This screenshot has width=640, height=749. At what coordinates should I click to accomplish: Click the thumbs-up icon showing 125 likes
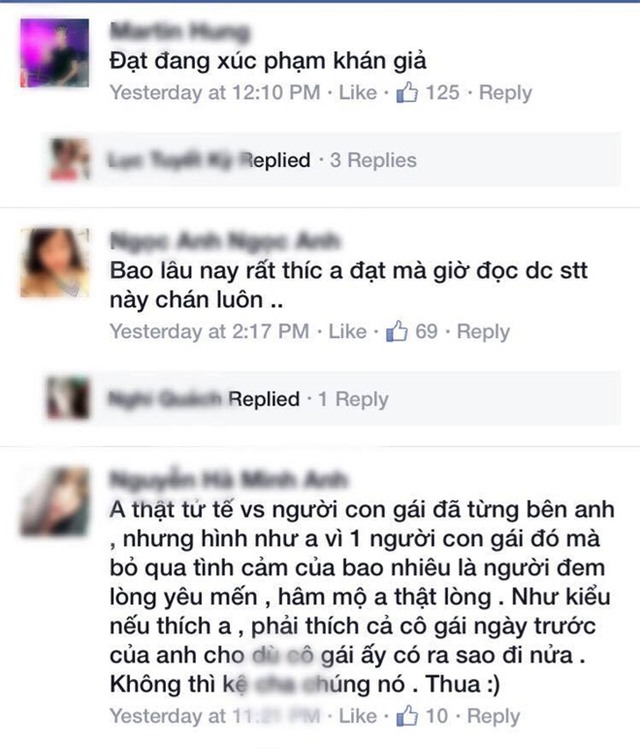[407, 92]
